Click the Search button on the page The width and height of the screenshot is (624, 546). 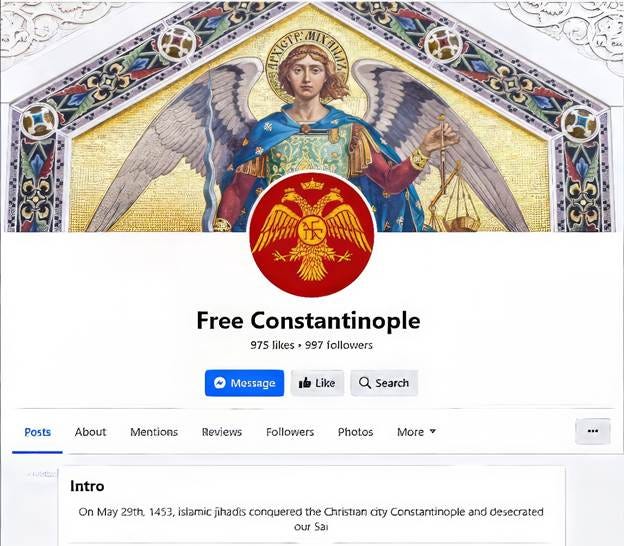click(384, 383)
